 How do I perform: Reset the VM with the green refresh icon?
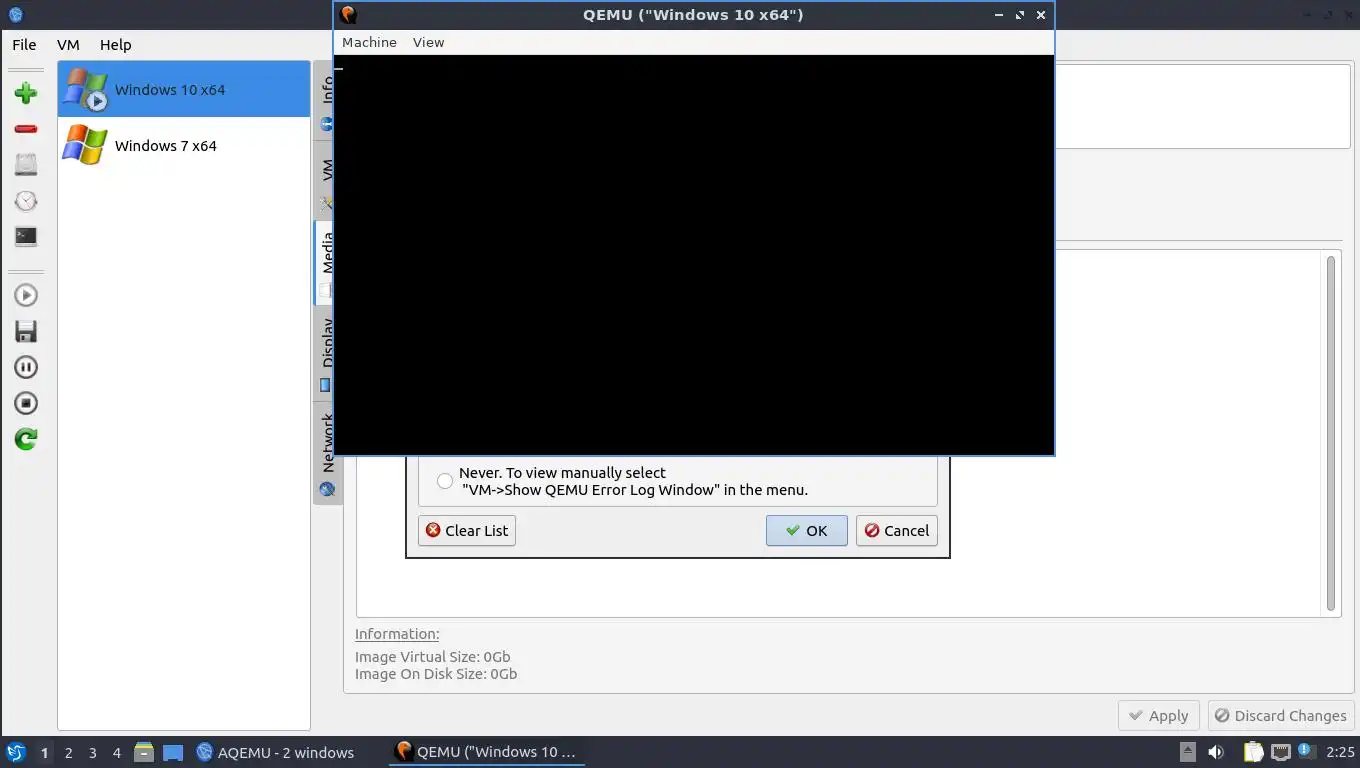pos(26,439)
